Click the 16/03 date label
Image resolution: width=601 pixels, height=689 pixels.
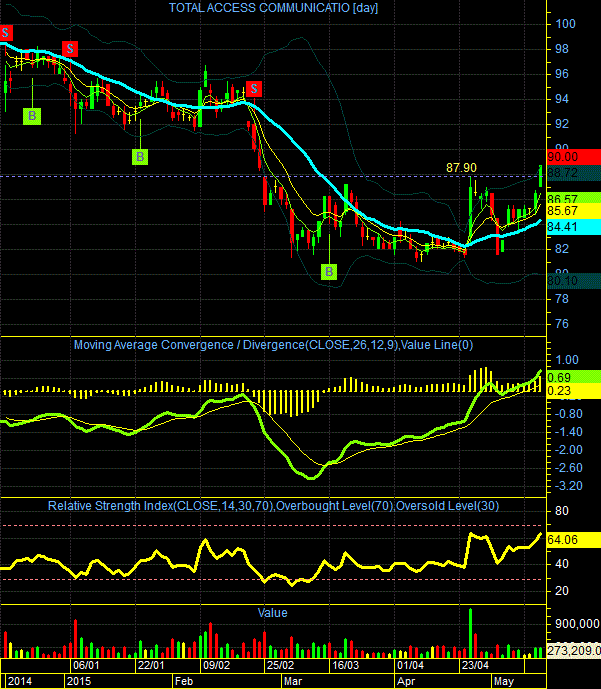tap(345, 665)
